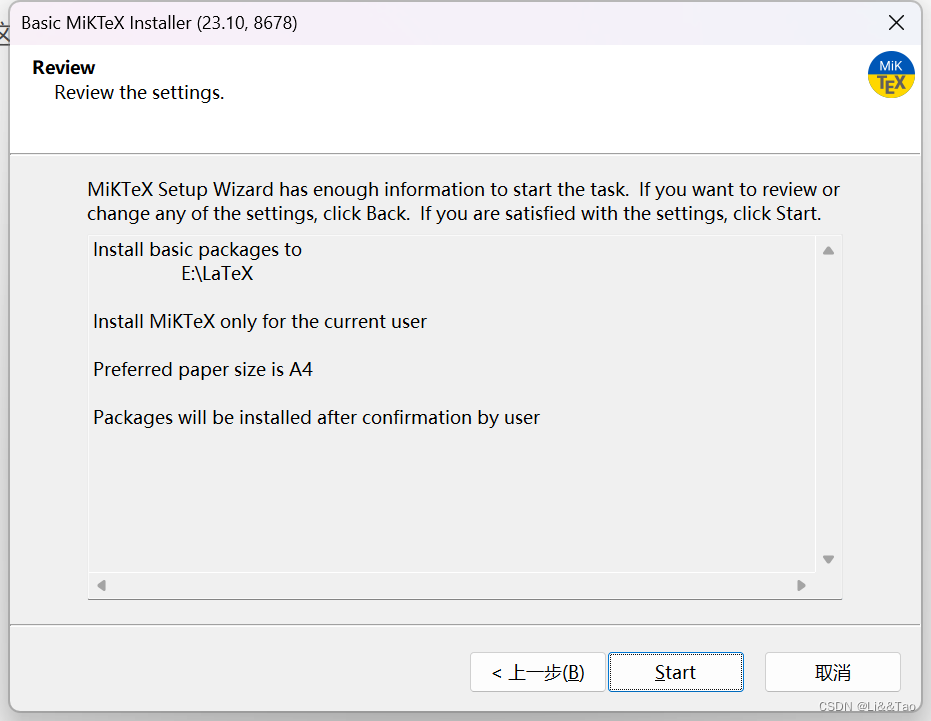Click the E:\LaTeX install path text
The width and height of the screenshot is (931, 721).
(217, 273)
